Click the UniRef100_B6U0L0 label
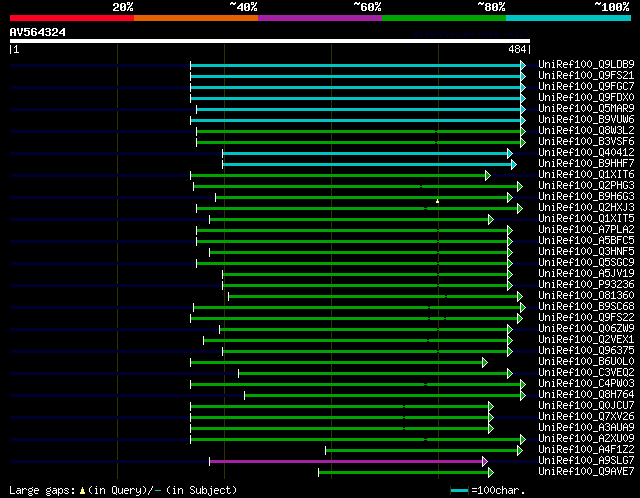Image resolution: width=640 pixels, height=498 pixels. (586, 362)
